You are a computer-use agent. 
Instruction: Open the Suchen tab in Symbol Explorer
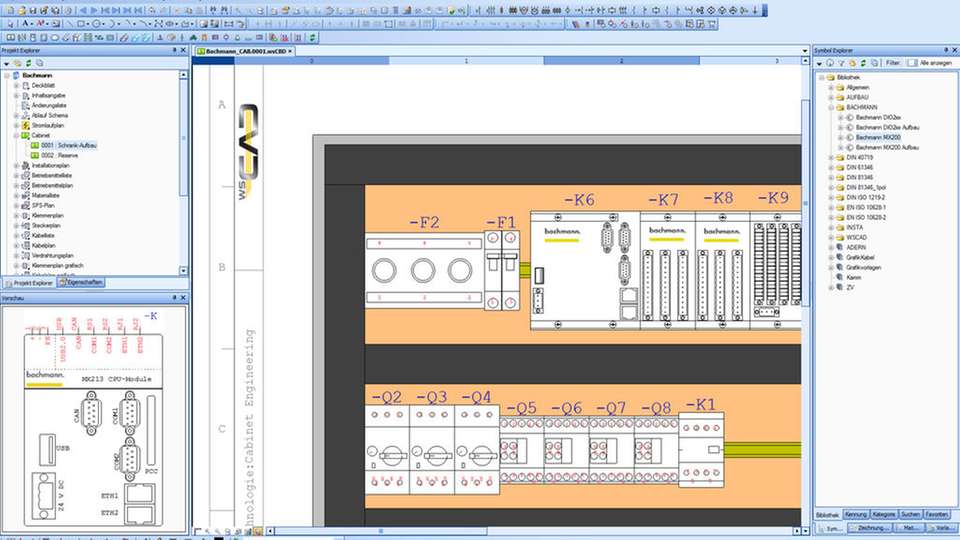click(x=910, y=515)
